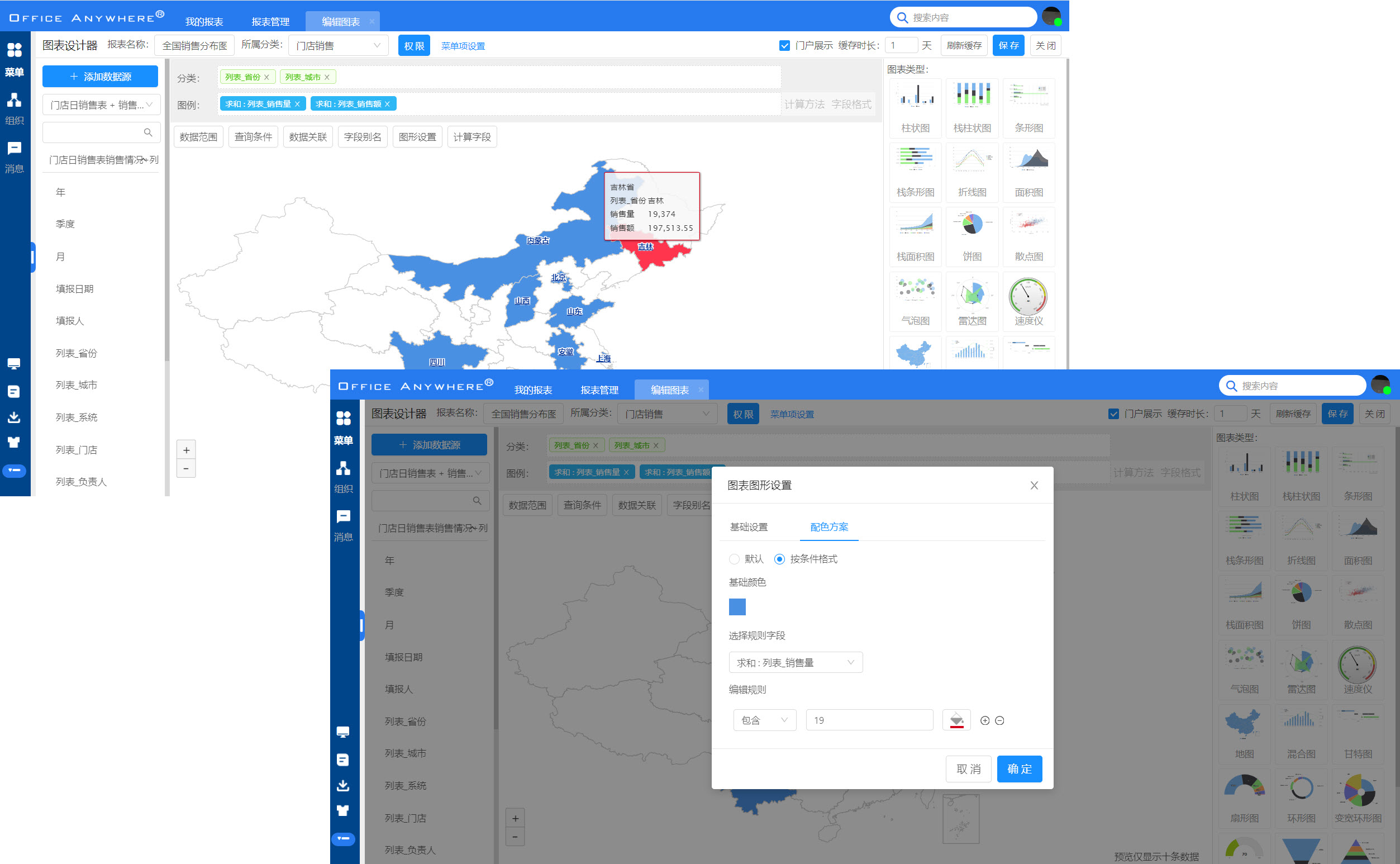
Task: Switch to 基础设置 tab in dialog
Action: point(748,527)
